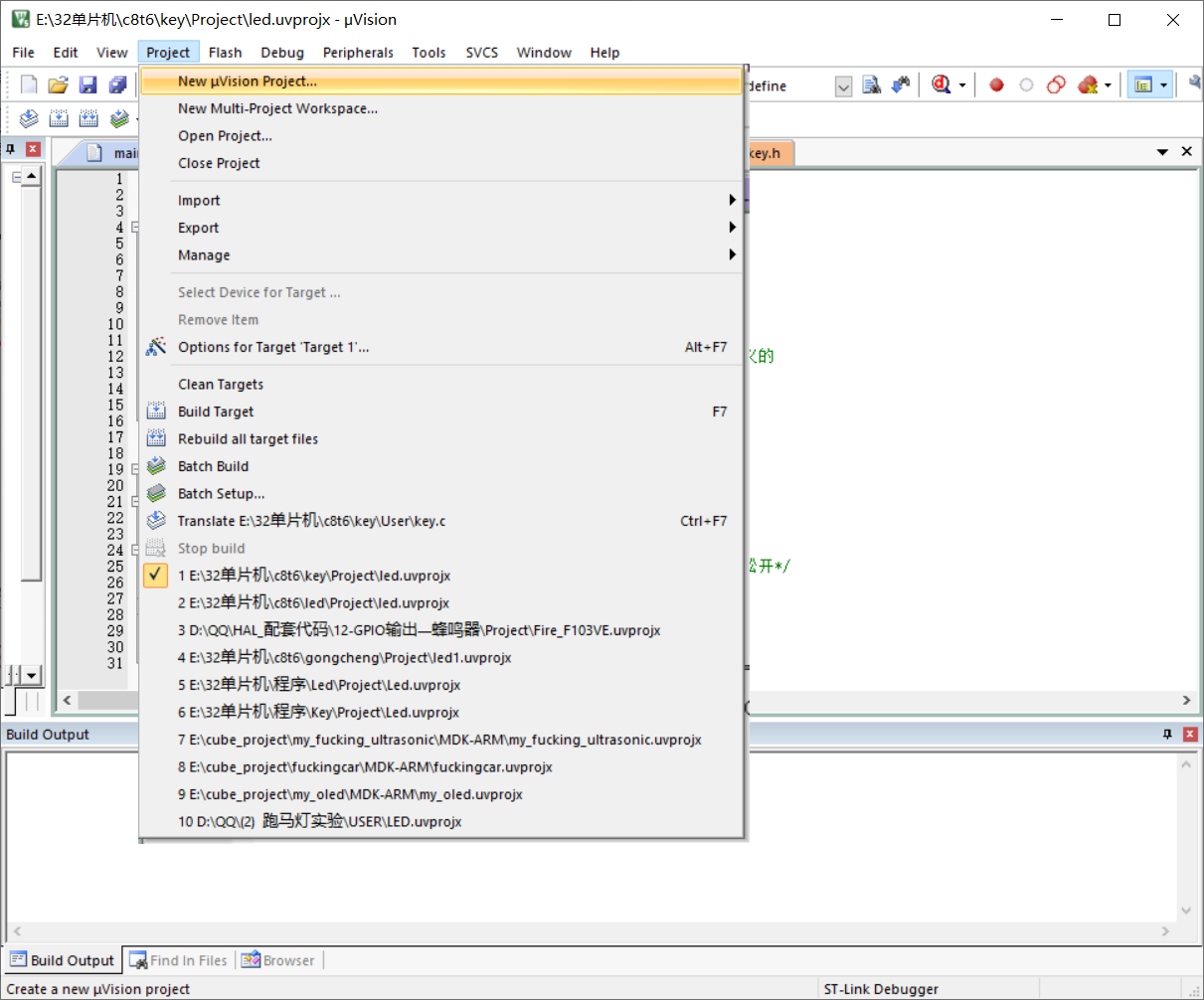1204x1000 pixels.
Task: Open recent project my_oled.uvprojx
Action: (441, 794)
